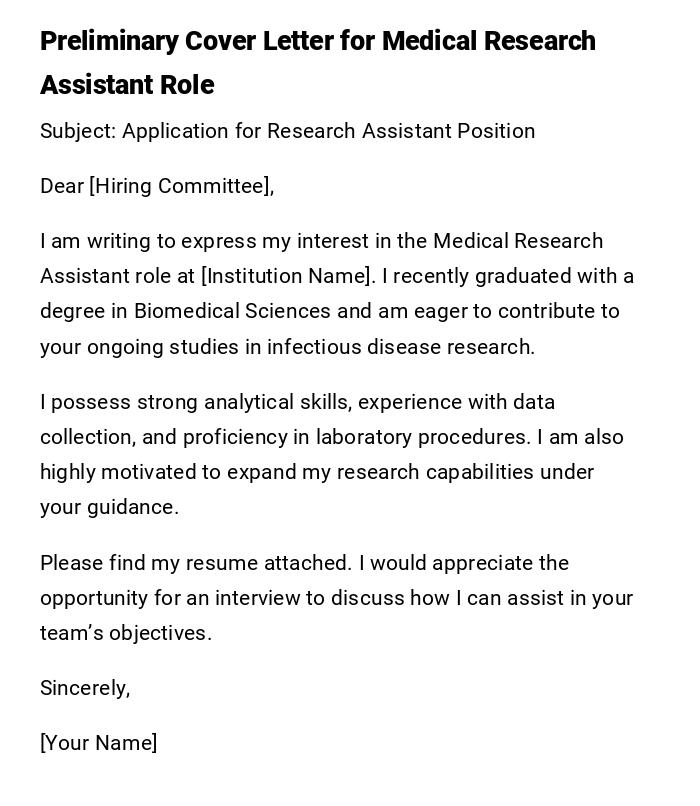Click the 'Assistant Role' heading line
Screen dimensions: 700x806
[x=127, y=85]
